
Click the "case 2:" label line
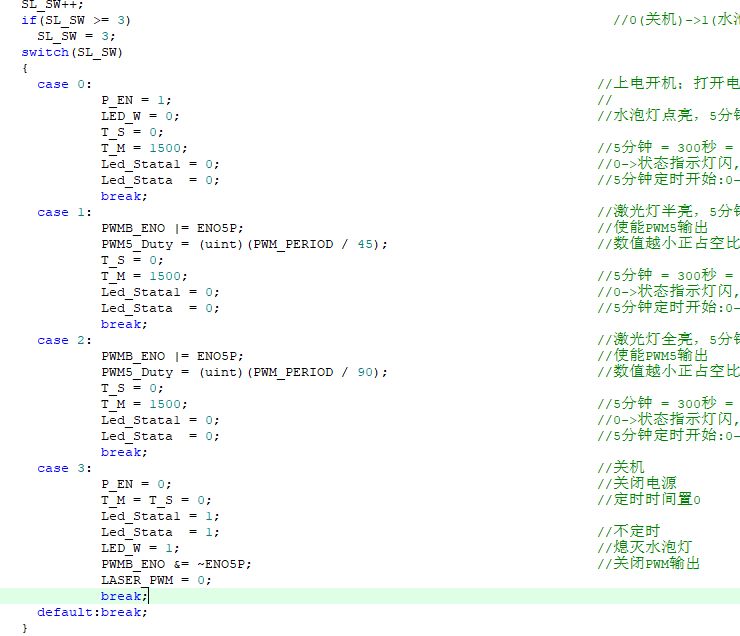tap(64, 340)
